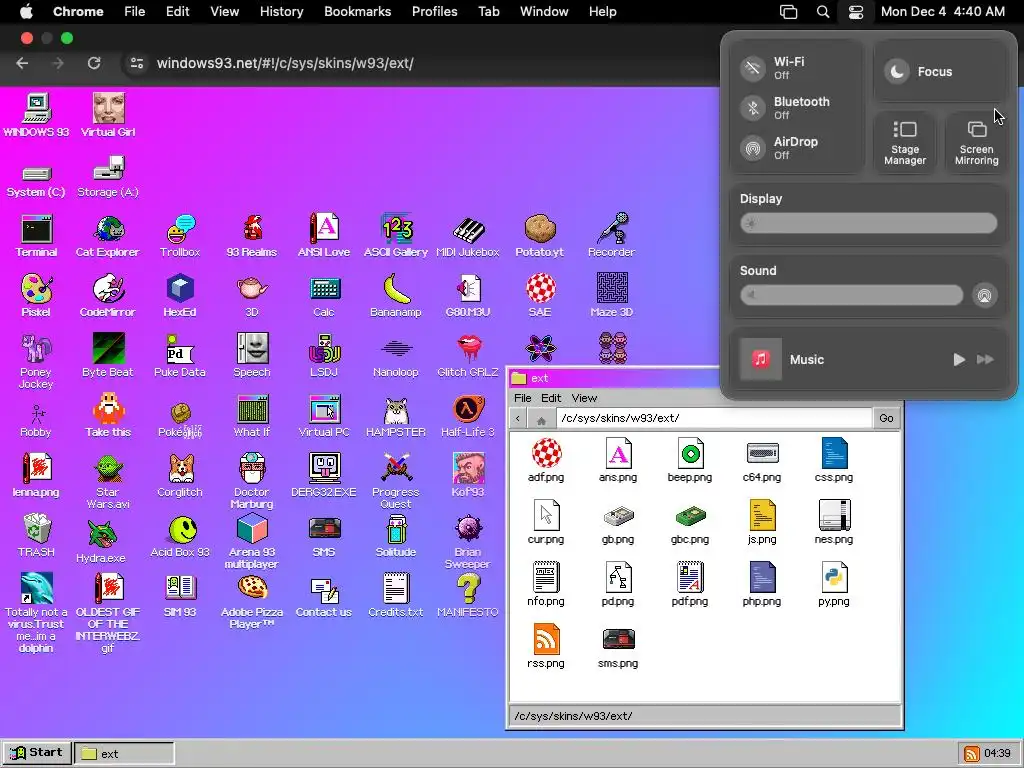This screenshot has width=1024, height=768.
Task: Open the MANIFESTO question mark icon
Action: tap(468, 597)
